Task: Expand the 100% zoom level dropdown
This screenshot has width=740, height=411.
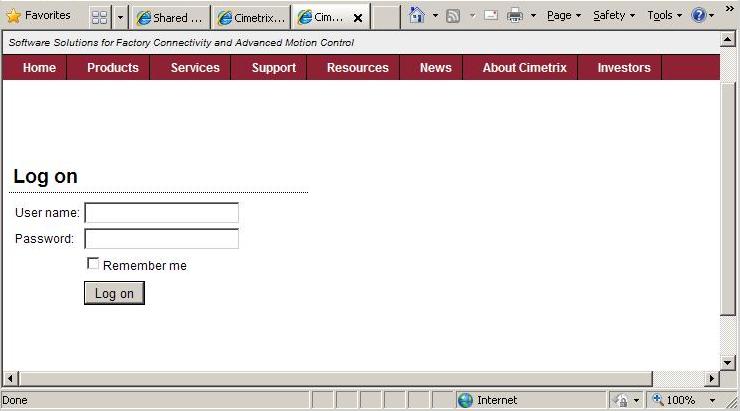Action: tap(713, 400)
